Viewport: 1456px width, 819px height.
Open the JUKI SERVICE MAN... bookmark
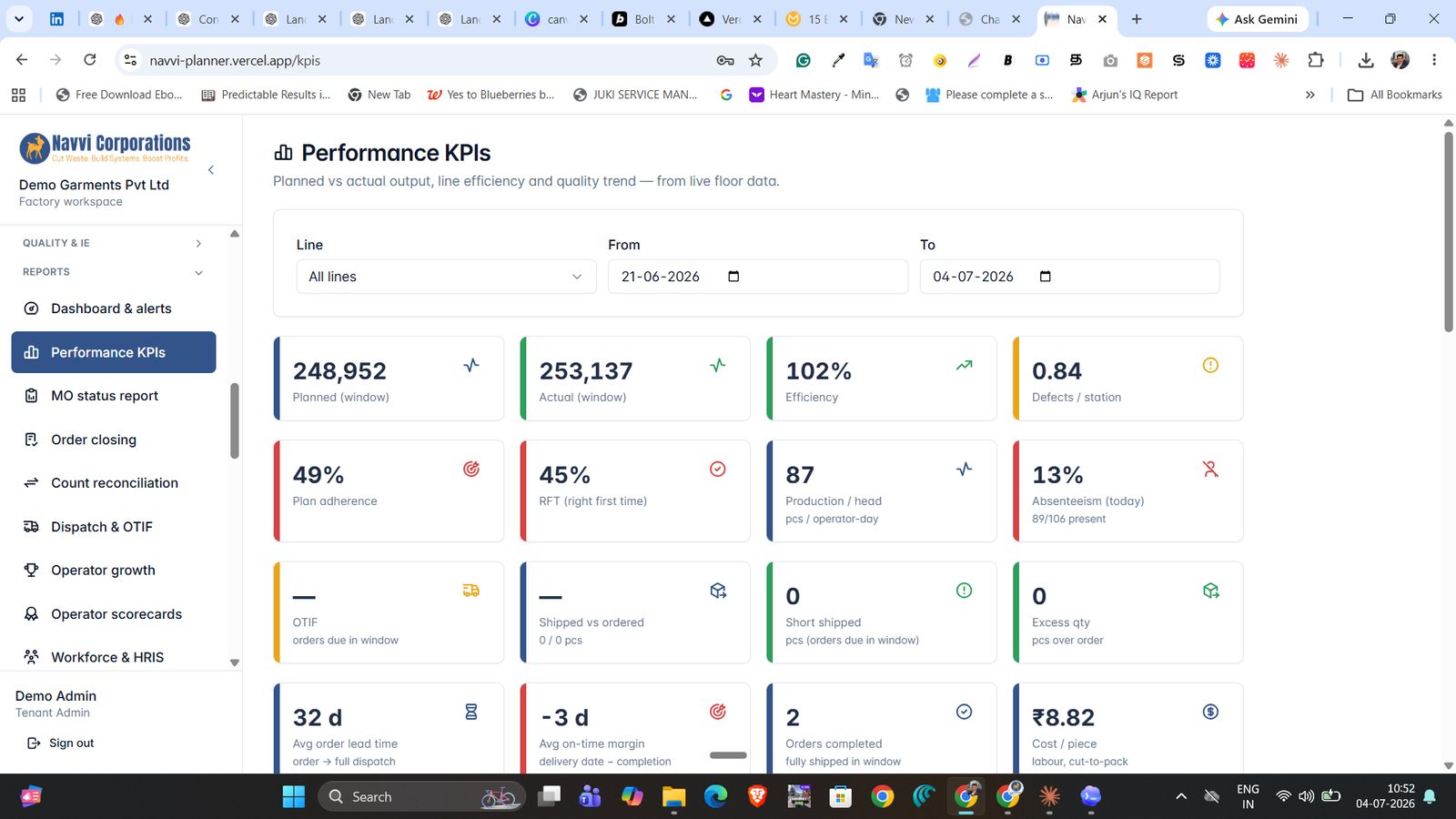(635, 95)
